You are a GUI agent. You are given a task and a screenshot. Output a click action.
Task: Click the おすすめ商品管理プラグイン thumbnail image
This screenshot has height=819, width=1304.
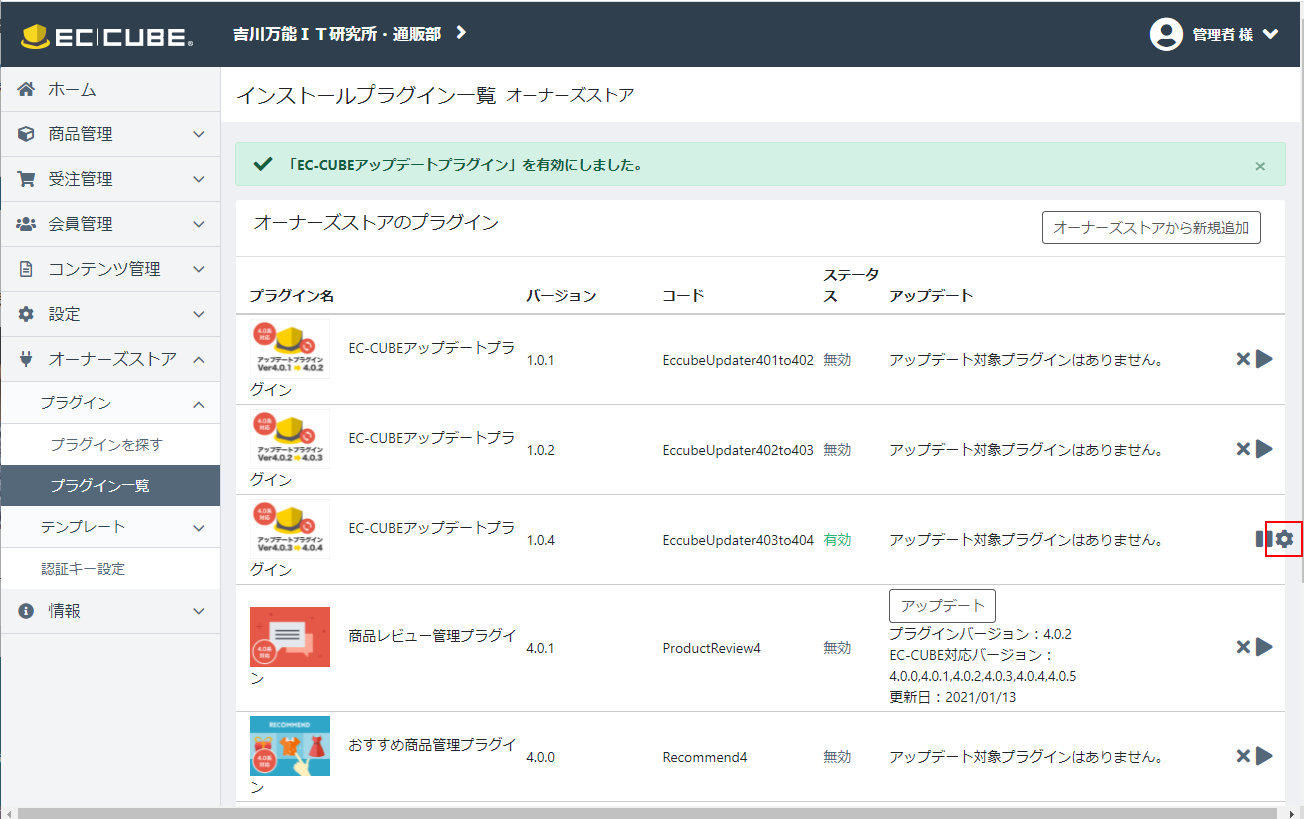pyautogui.click(x=290, y=746)
